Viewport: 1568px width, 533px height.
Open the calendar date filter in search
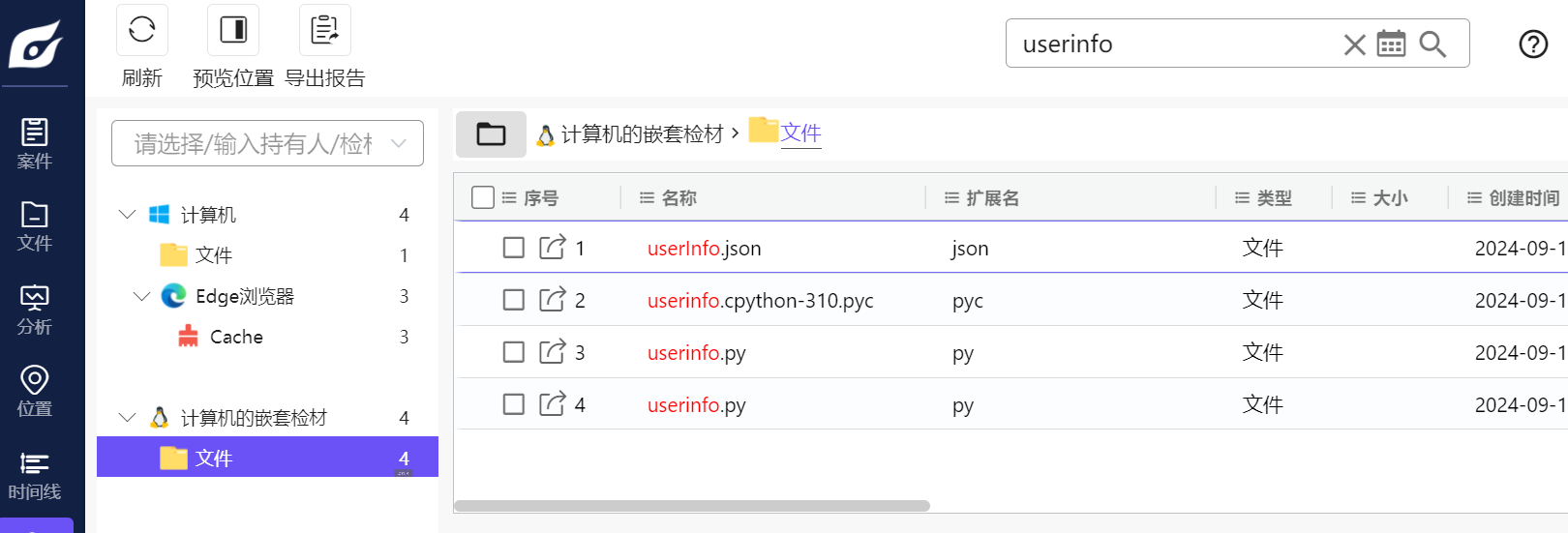(1391, 44)
